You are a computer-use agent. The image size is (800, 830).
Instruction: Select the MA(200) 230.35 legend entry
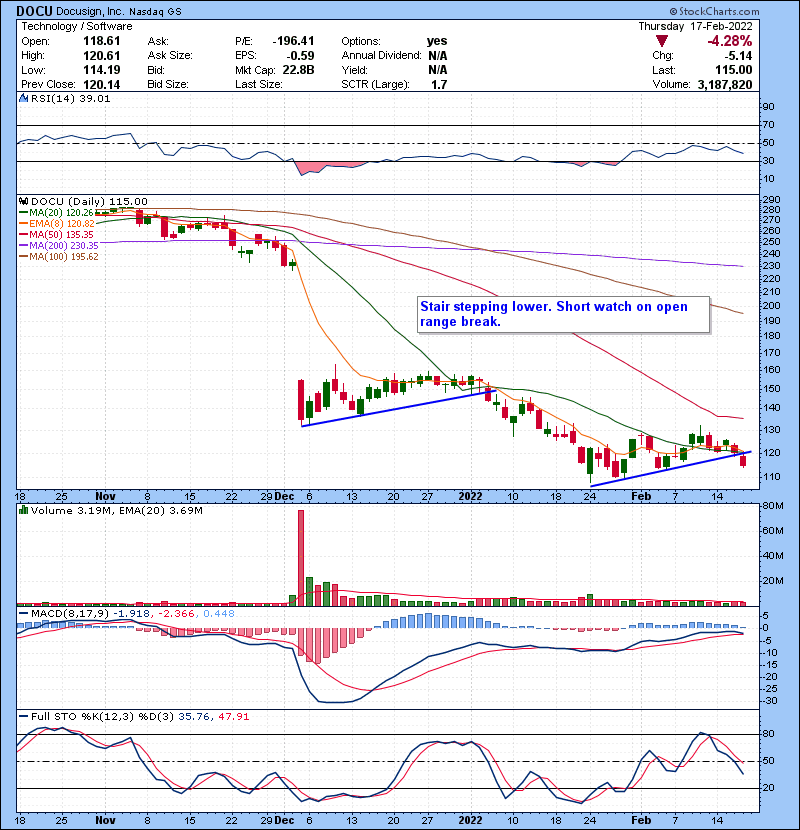[x=59, y=246]
